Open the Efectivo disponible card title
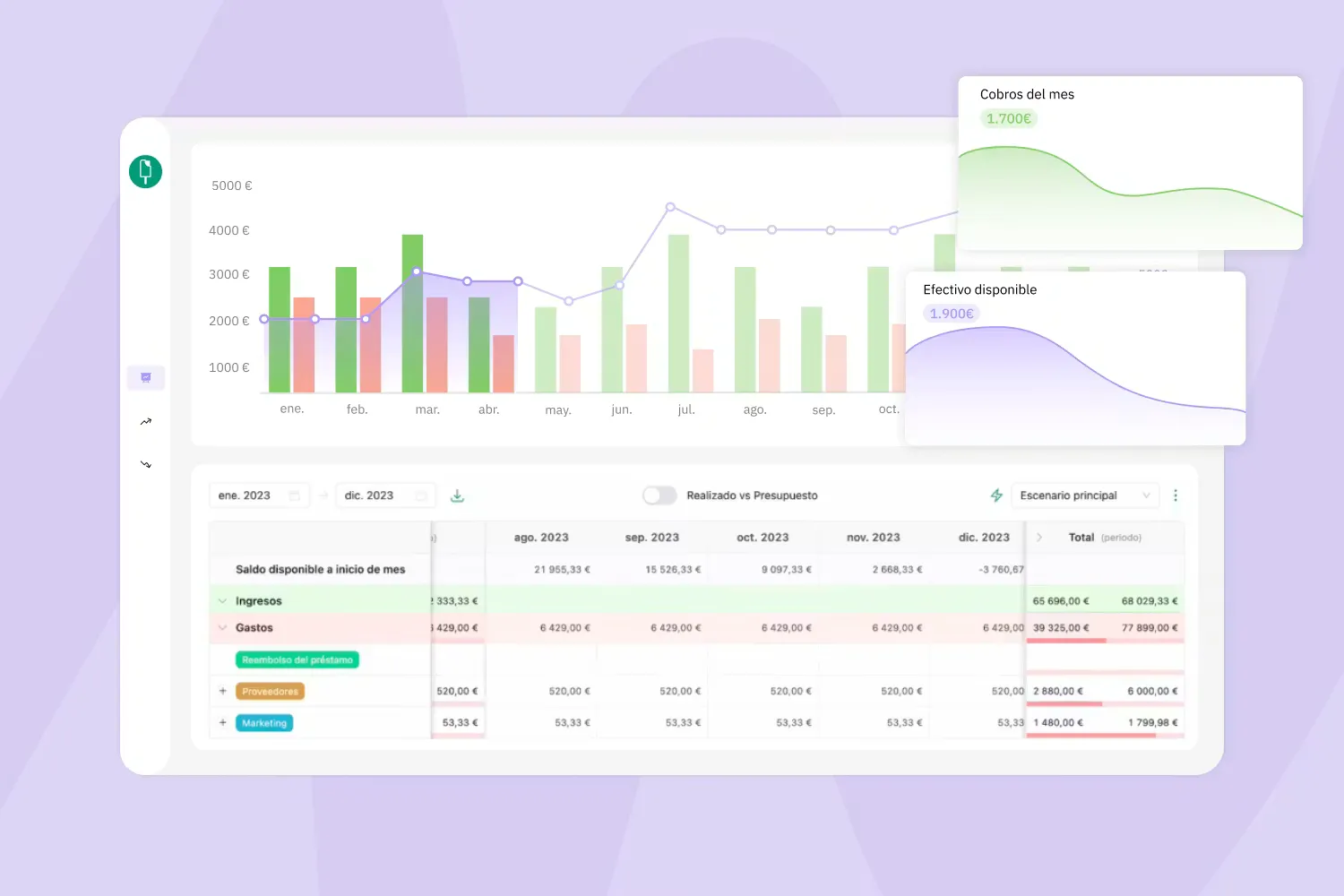 click(979, 289)
